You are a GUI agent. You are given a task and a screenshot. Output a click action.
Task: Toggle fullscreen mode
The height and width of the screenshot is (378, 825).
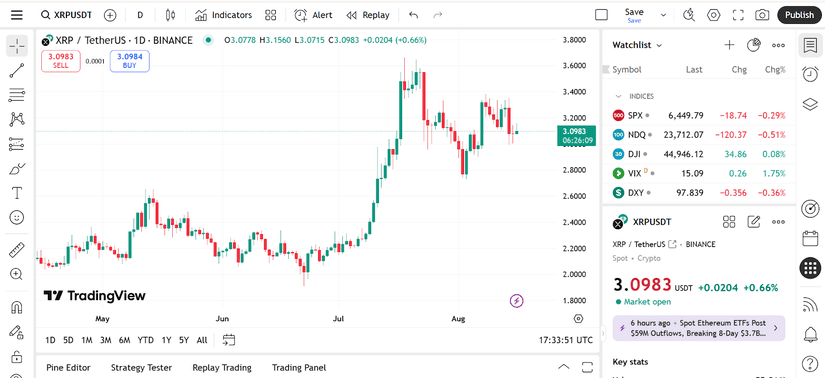738,15
